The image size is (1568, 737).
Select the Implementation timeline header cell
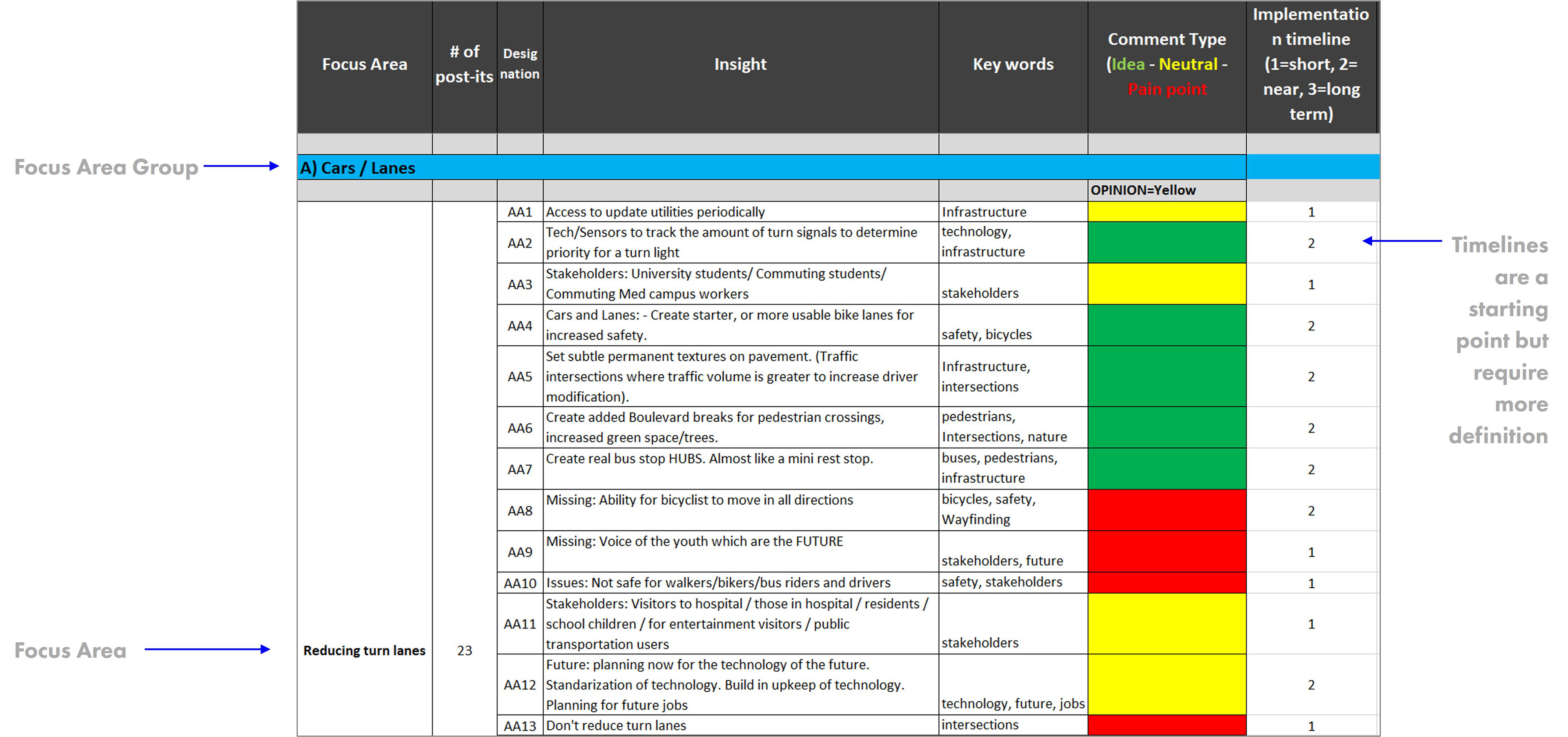pos(1310,65)
